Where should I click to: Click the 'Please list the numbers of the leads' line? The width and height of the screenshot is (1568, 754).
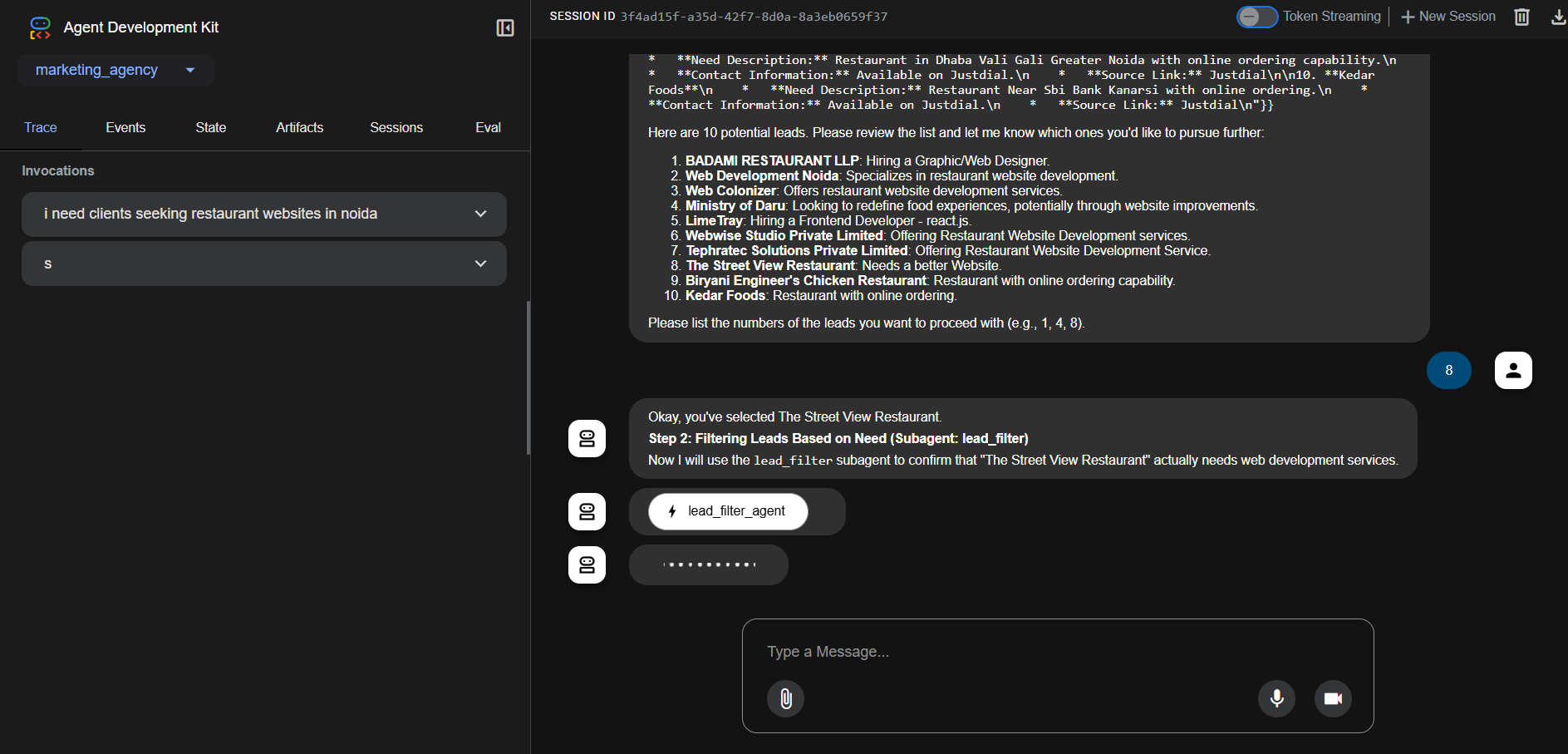click(866, 323)
